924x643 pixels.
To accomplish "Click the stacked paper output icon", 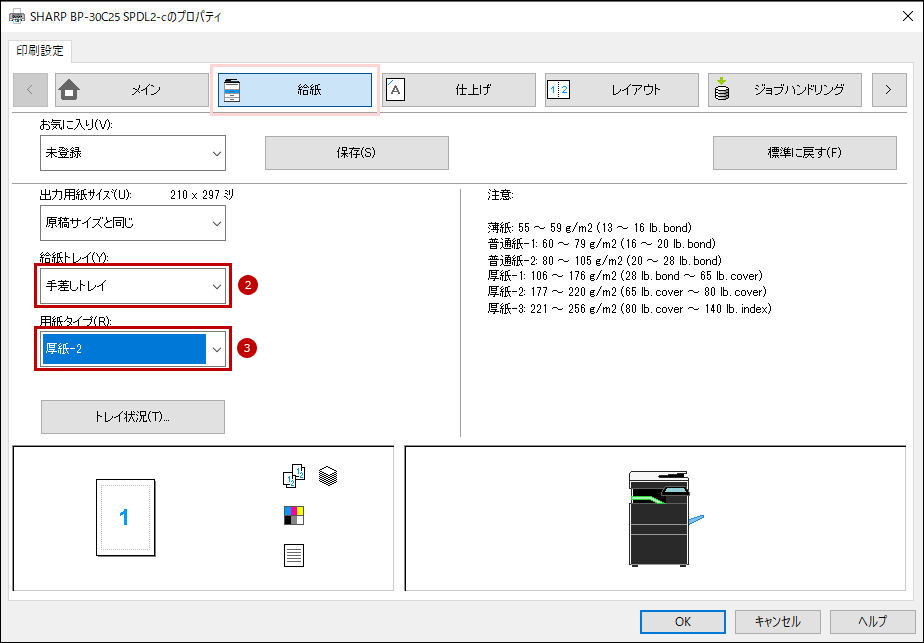I will [x=328, y=476].
